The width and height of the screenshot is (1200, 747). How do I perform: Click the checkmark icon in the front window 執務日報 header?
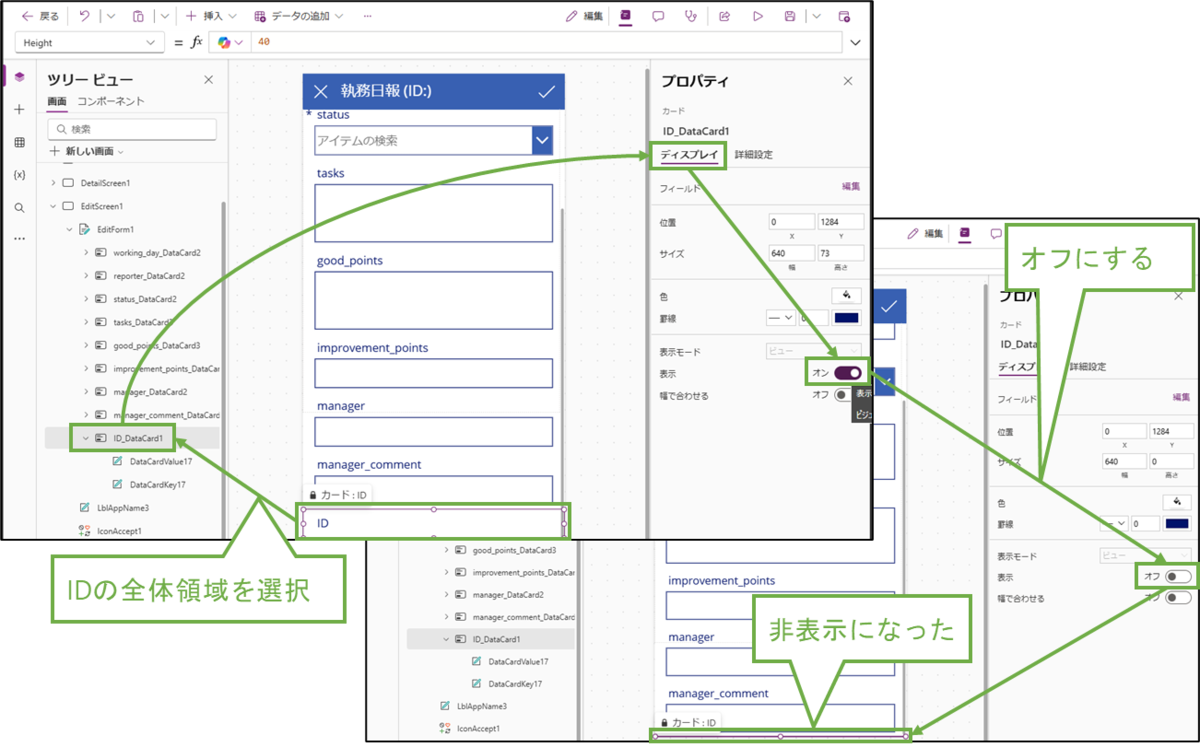point(546,91)
